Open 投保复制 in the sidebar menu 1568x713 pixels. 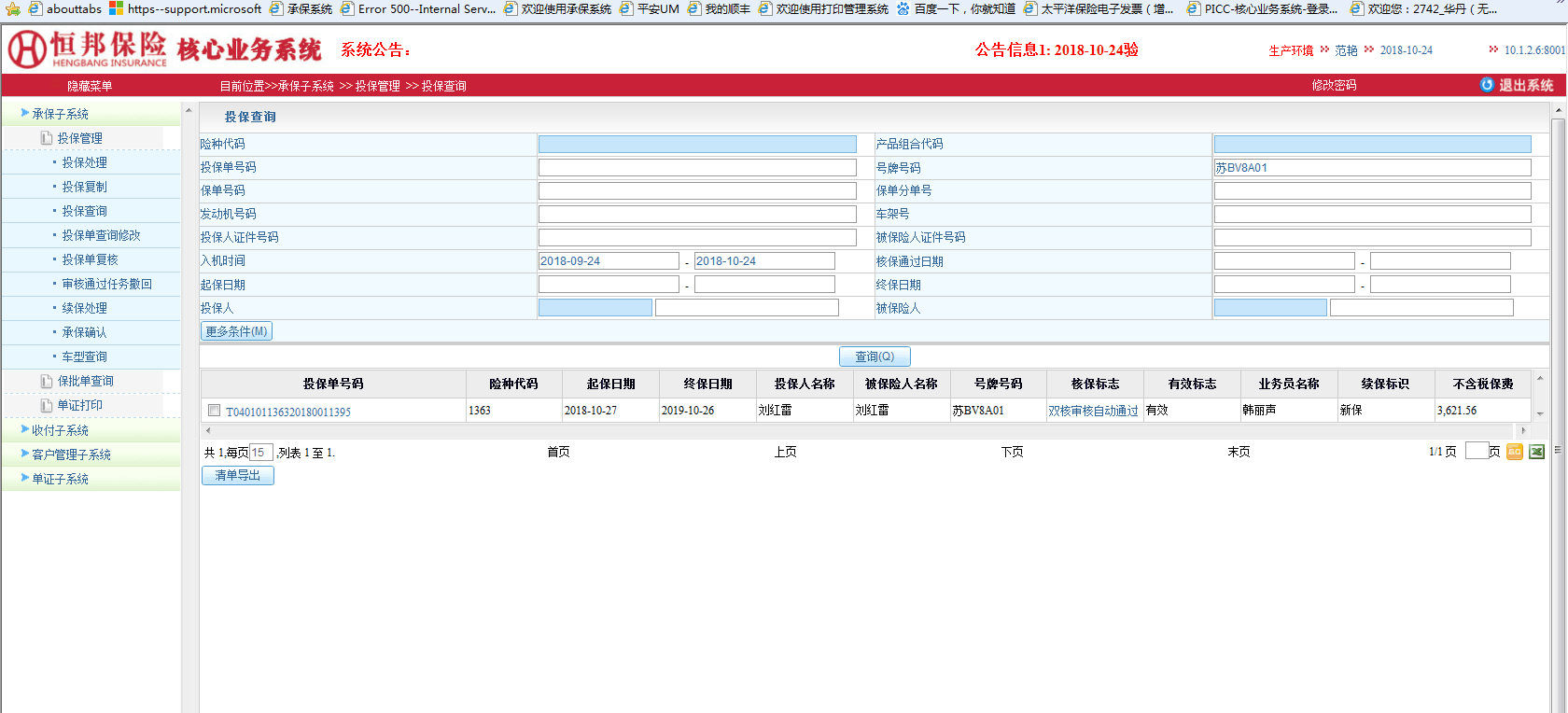click(x=84, y=187)
